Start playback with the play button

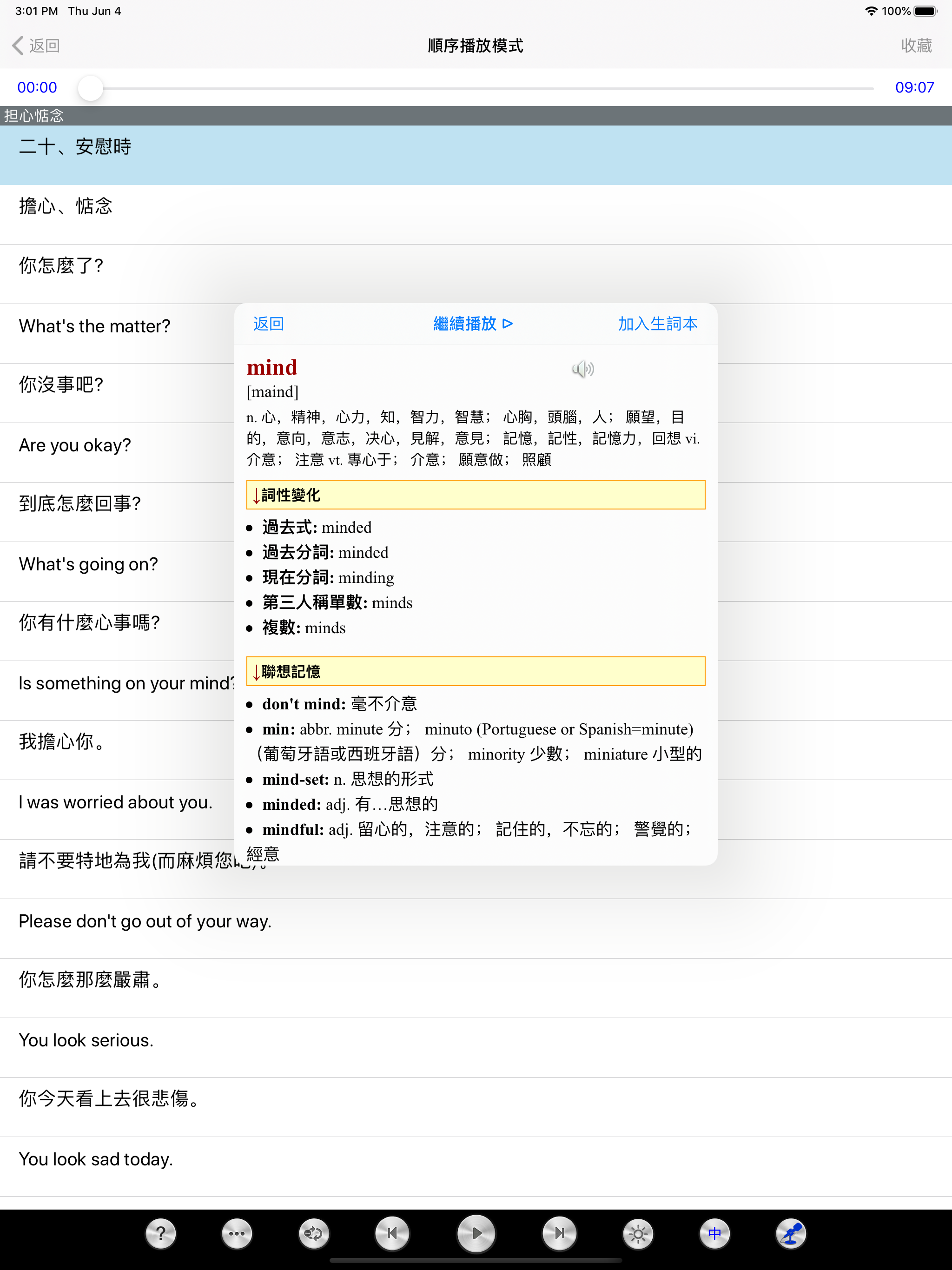[x=476, y=1233]
